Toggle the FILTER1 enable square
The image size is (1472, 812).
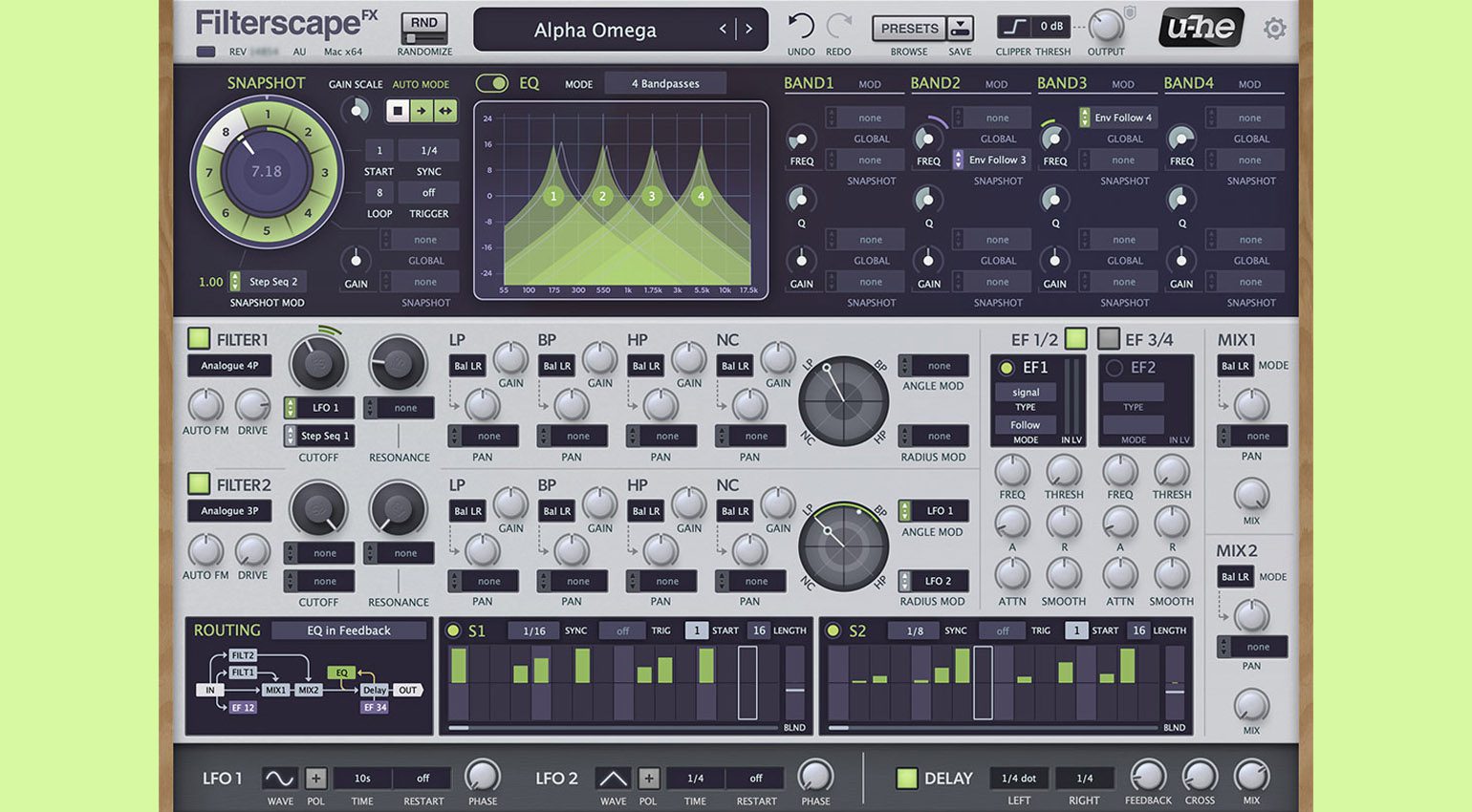tap(199, 338)
